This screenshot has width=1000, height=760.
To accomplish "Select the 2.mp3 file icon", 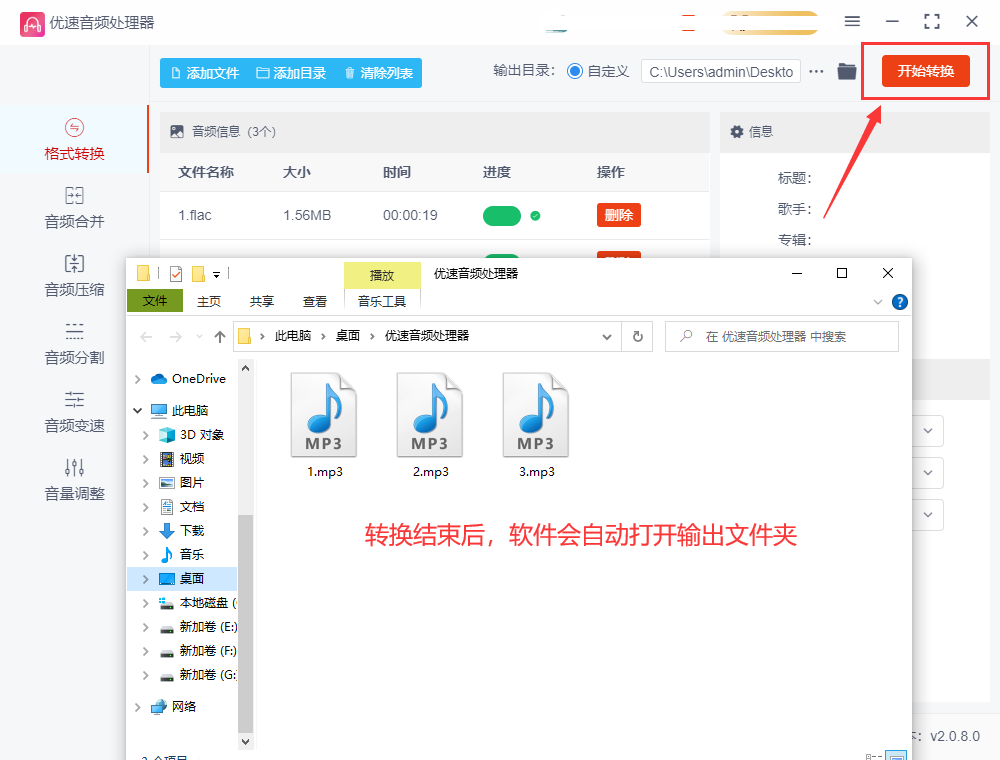I will tap(430, 415).
